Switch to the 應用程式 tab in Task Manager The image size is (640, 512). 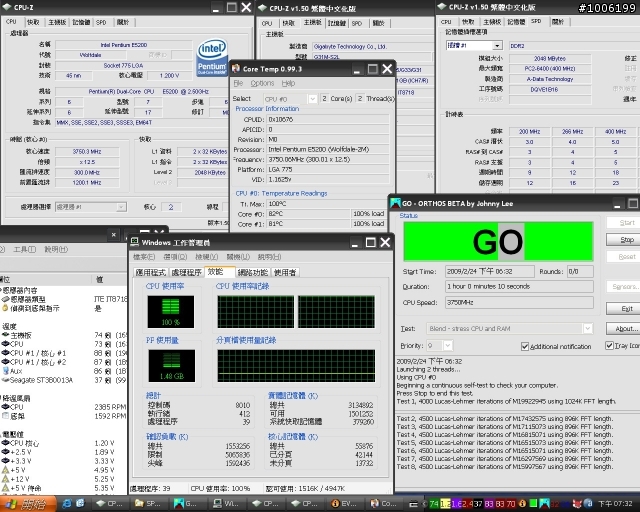pyautogui.click(x=151, y=272)
